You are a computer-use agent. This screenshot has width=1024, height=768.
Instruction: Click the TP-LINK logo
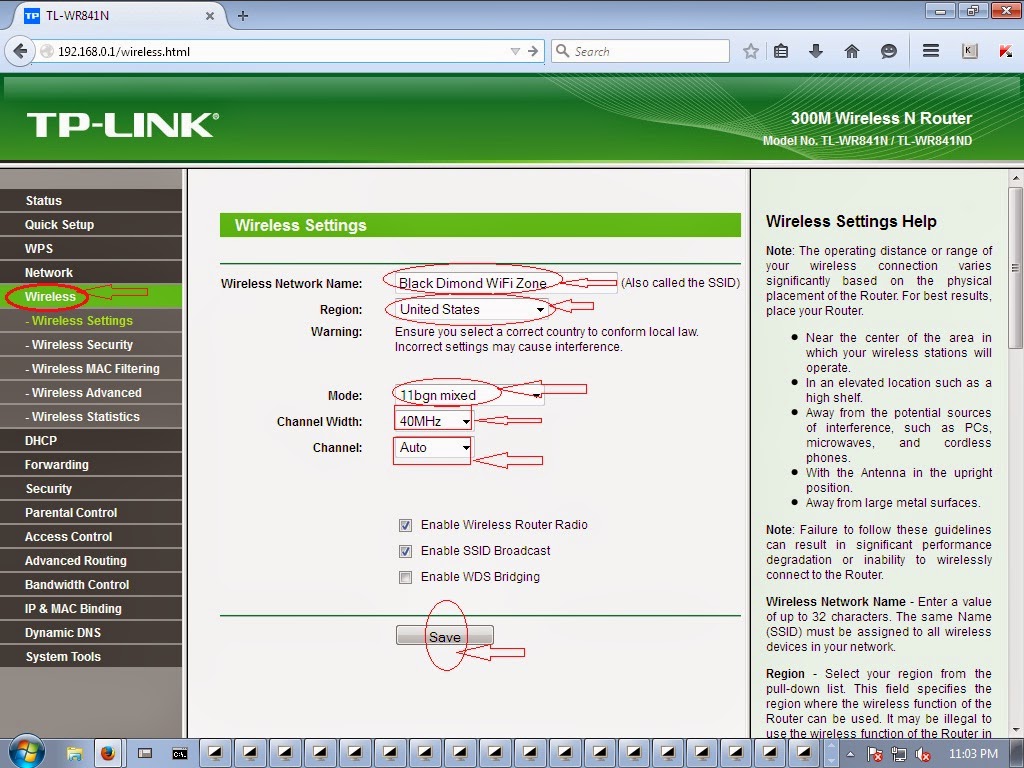[123, 125]
